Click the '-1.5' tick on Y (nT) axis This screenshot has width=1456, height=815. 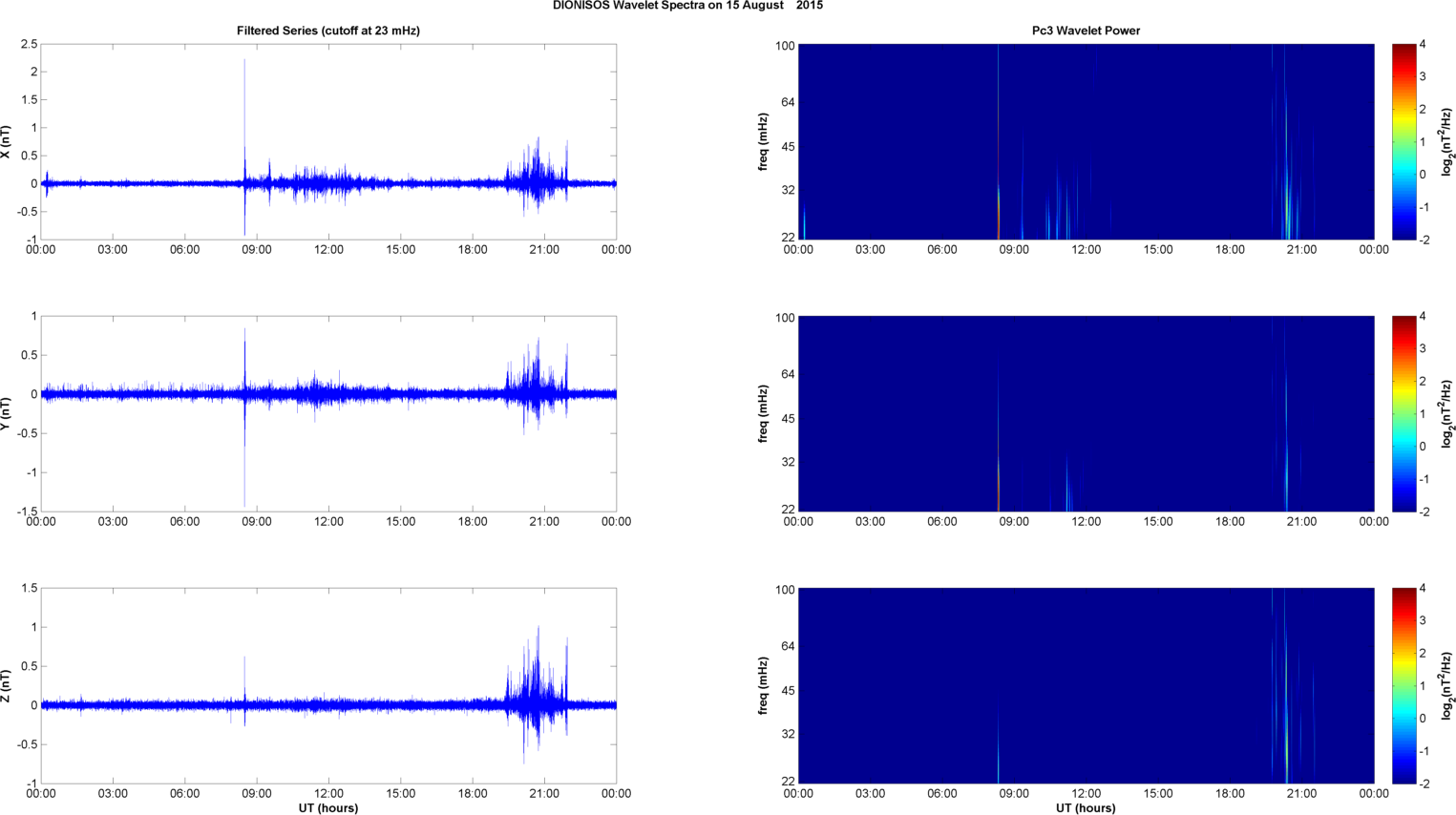click(26, 512)
